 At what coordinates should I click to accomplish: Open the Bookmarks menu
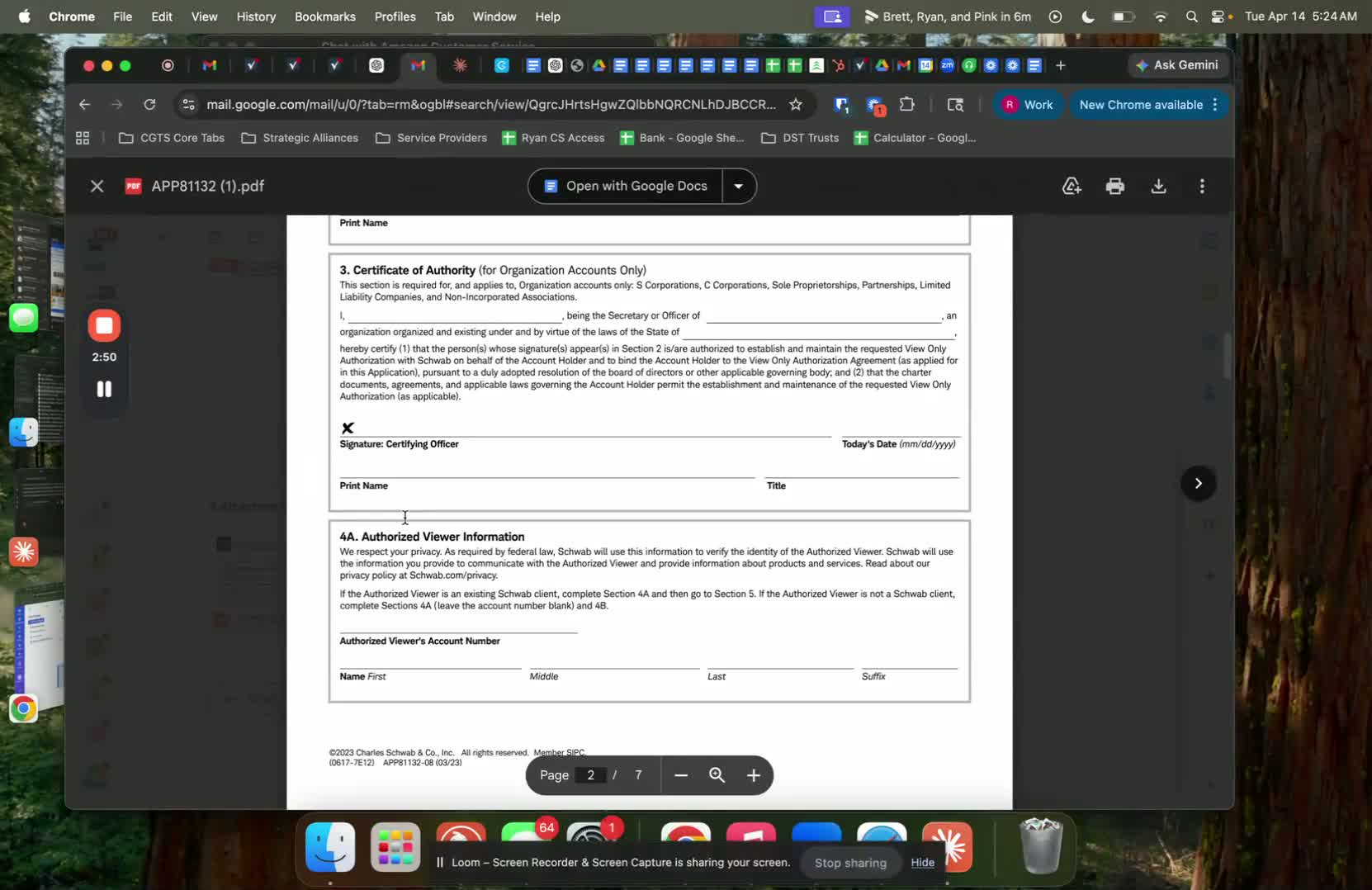[325, 17]
